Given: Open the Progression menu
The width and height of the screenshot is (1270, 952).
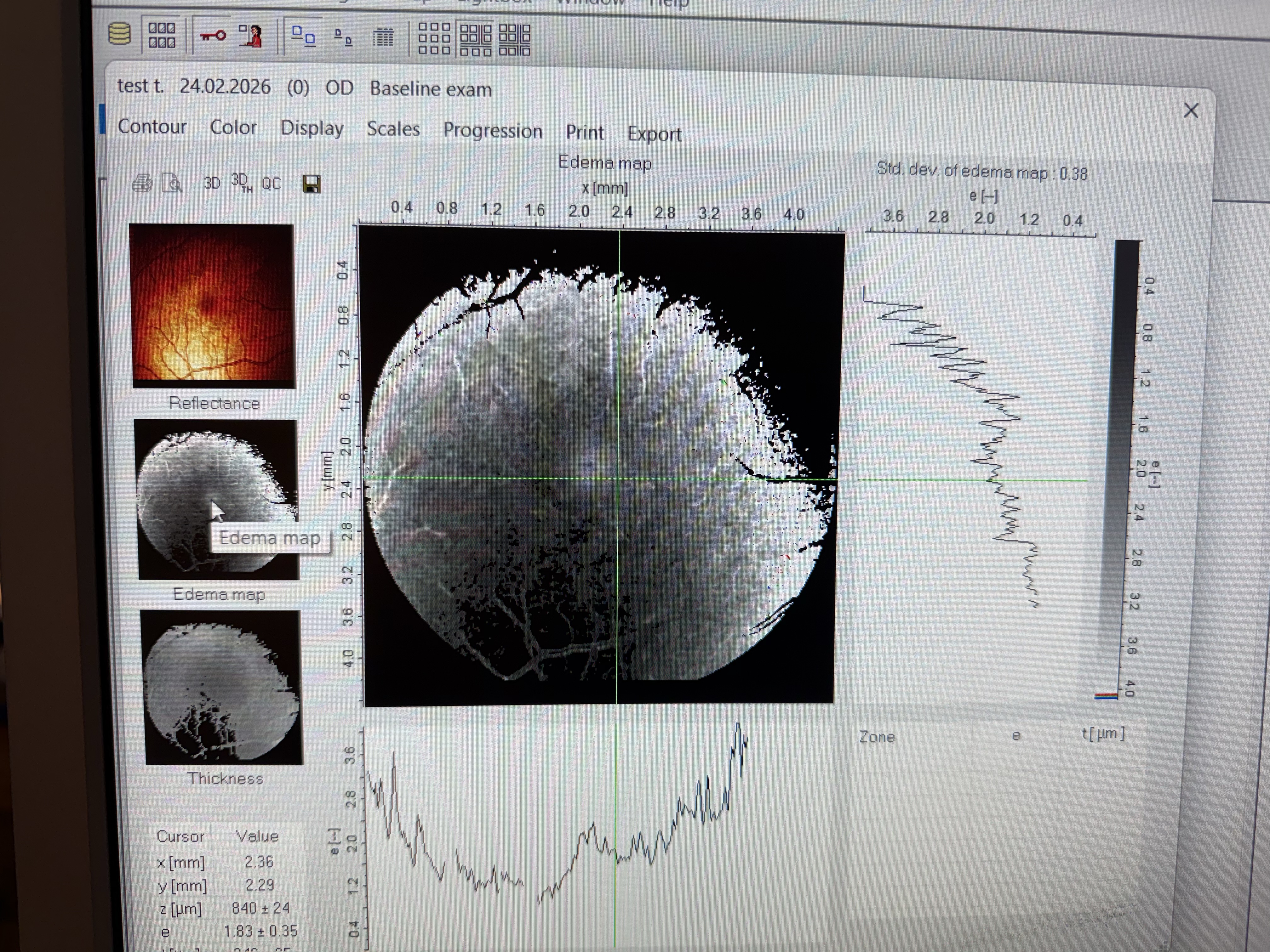Looking at the screenshot, I should [492, 131].
